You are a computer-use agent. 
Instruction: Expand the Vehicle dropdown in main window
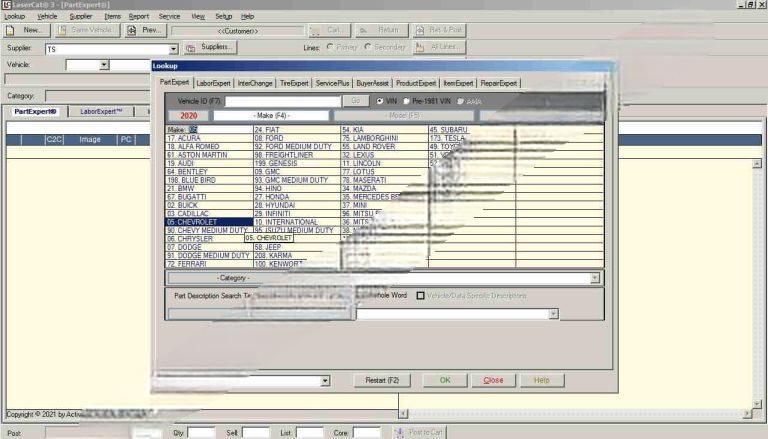(104, 65)
